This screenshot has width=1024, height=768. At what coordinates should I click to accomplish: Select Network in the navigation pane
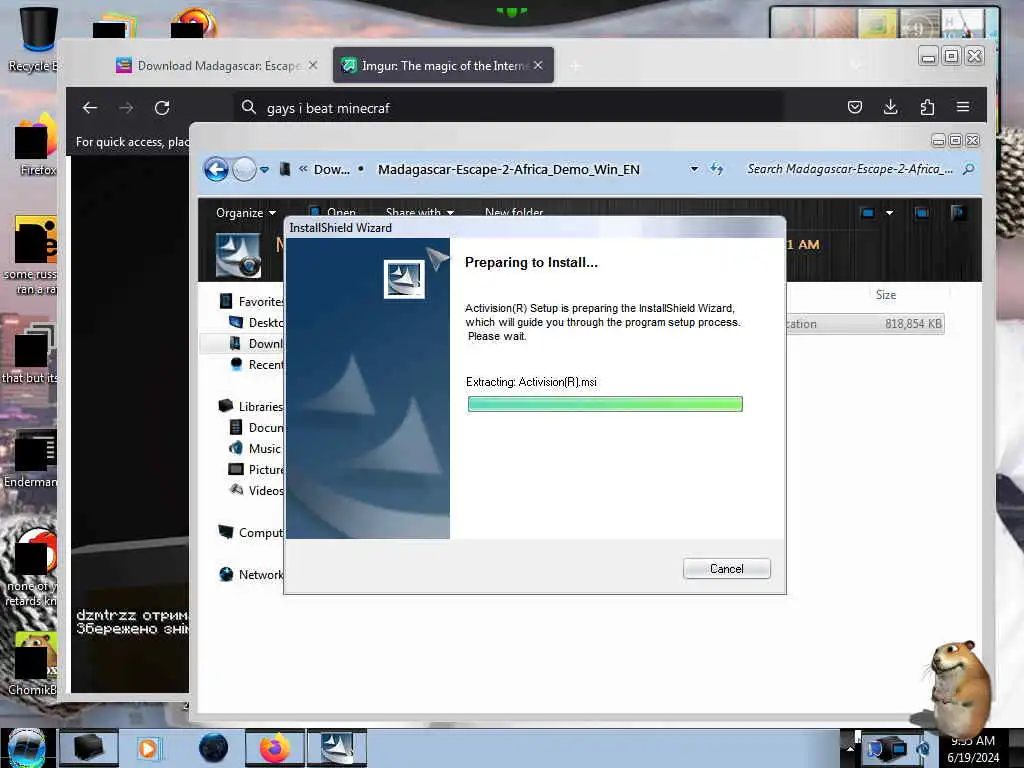coord(251,574)
